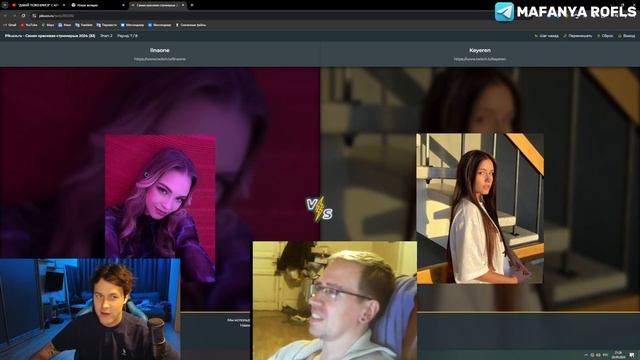Viewport: 640px width, 360px height.
Task: Open the Twitch link under Ilnaone
Action: pyautogui.click(x=160, y=59)
